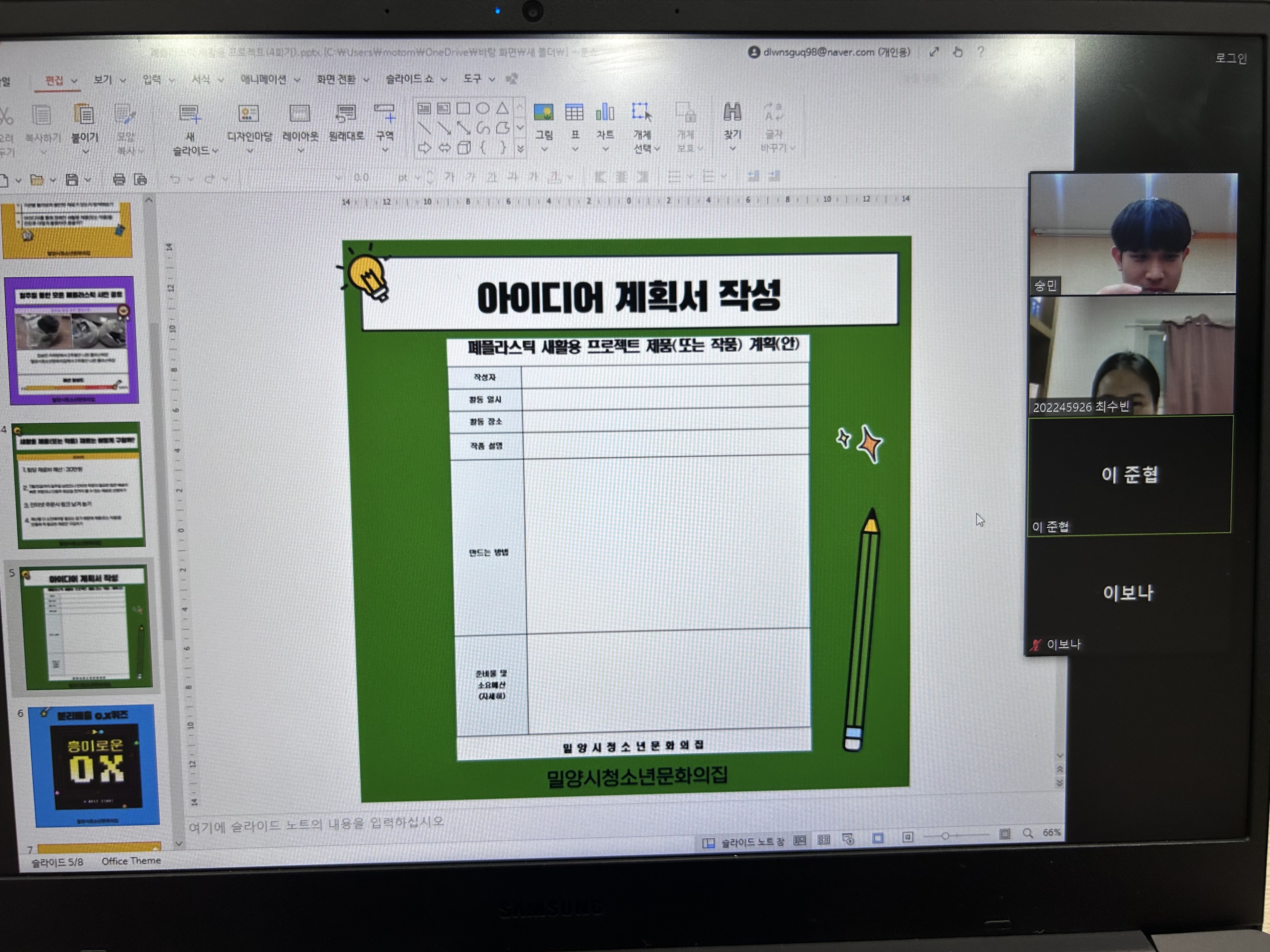Expand the 차트 dropdown arrow
This screenshot has width=1270, height=952.
(x=605, y=149)
